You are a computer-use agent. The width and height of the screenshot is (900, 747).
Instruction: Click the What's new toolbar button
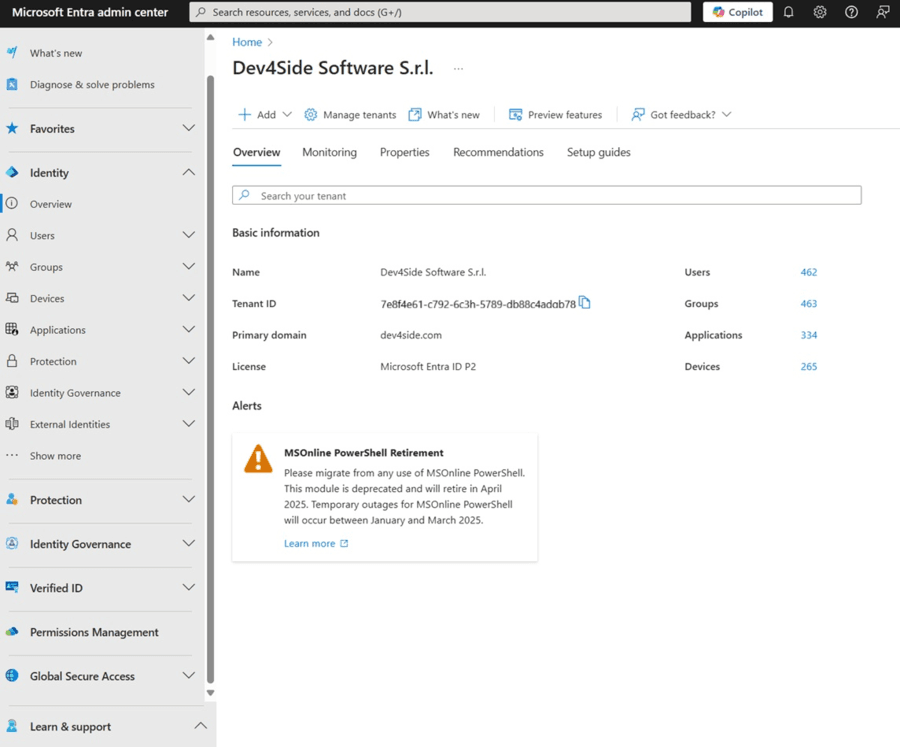click(444, 115)
